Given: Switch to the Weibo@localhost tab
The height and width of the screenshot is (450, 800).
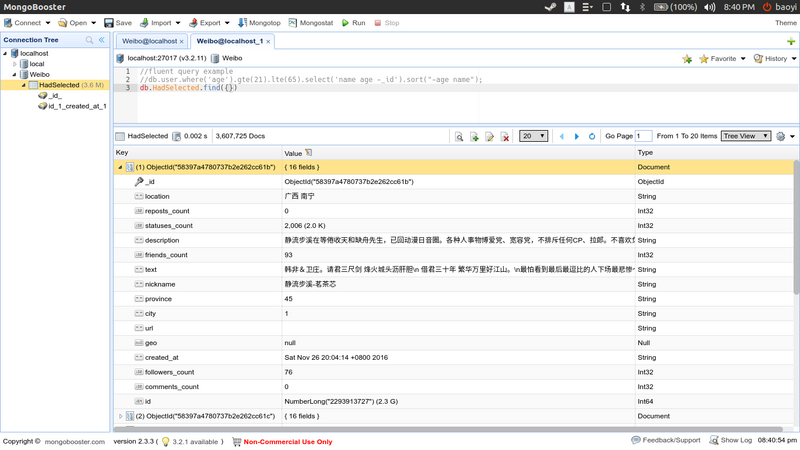Looking at the screenshot, I should [149, 41].
